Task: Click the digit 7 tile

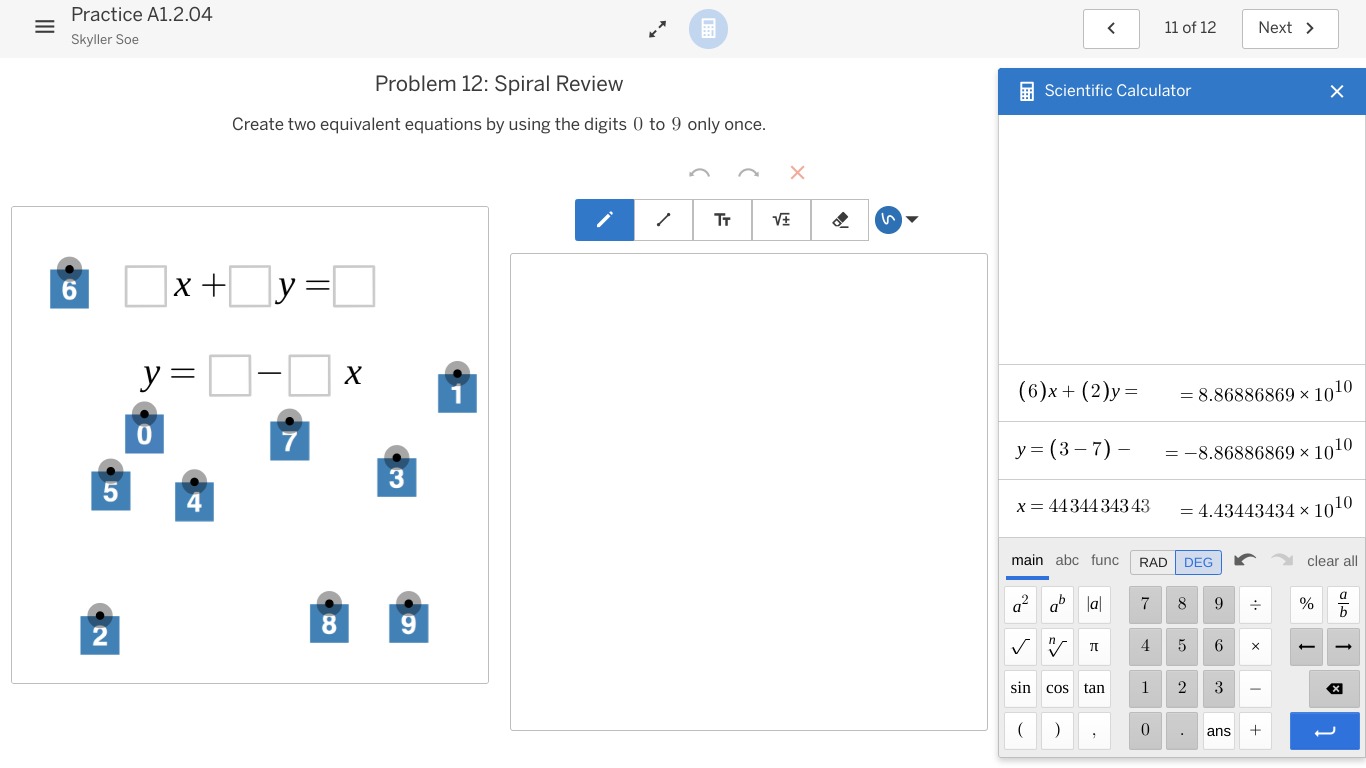Action: (289, 441)
